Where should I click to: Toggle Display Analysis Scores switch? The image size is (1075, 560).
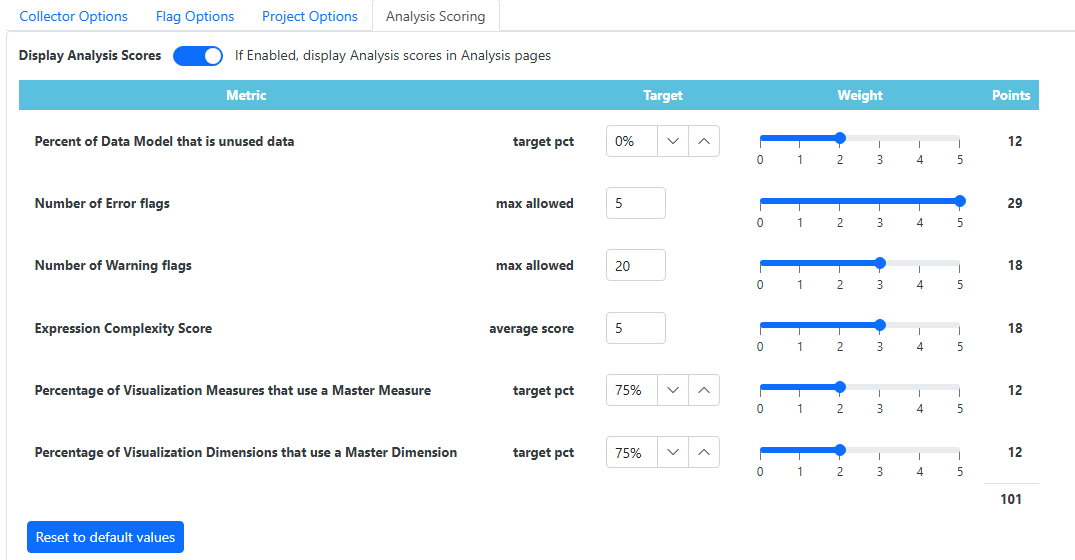(198, 56)
